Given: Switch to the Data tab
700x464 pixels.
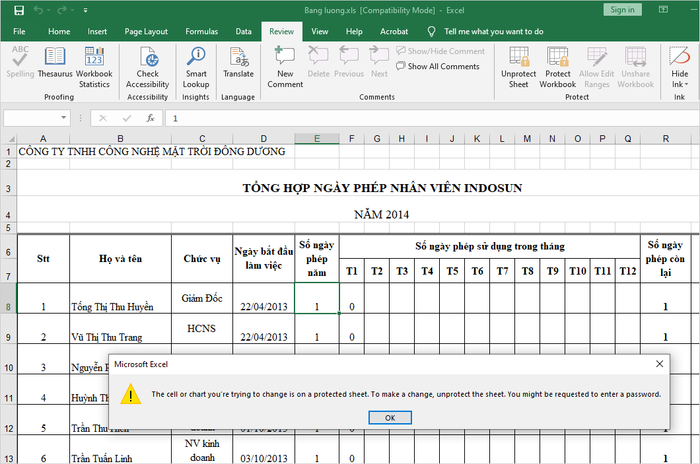Looking at the screenshot, I should tap(243, 31).
